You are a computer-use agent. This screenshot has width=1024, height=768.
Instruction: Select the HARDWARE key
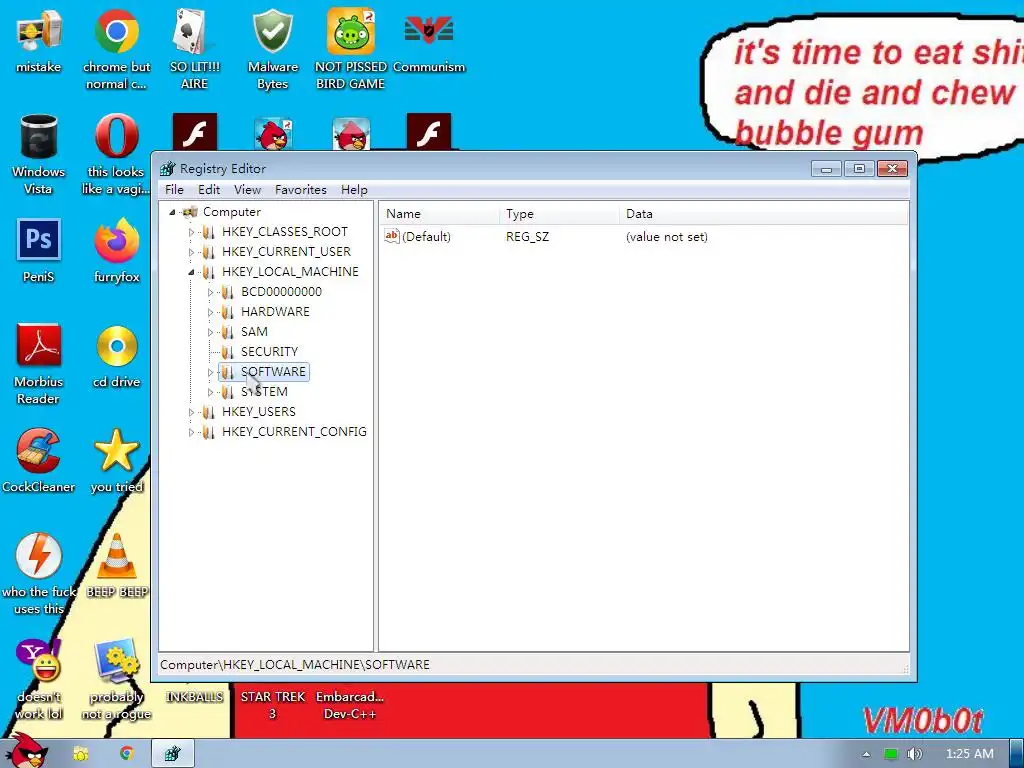click(275, 312)
